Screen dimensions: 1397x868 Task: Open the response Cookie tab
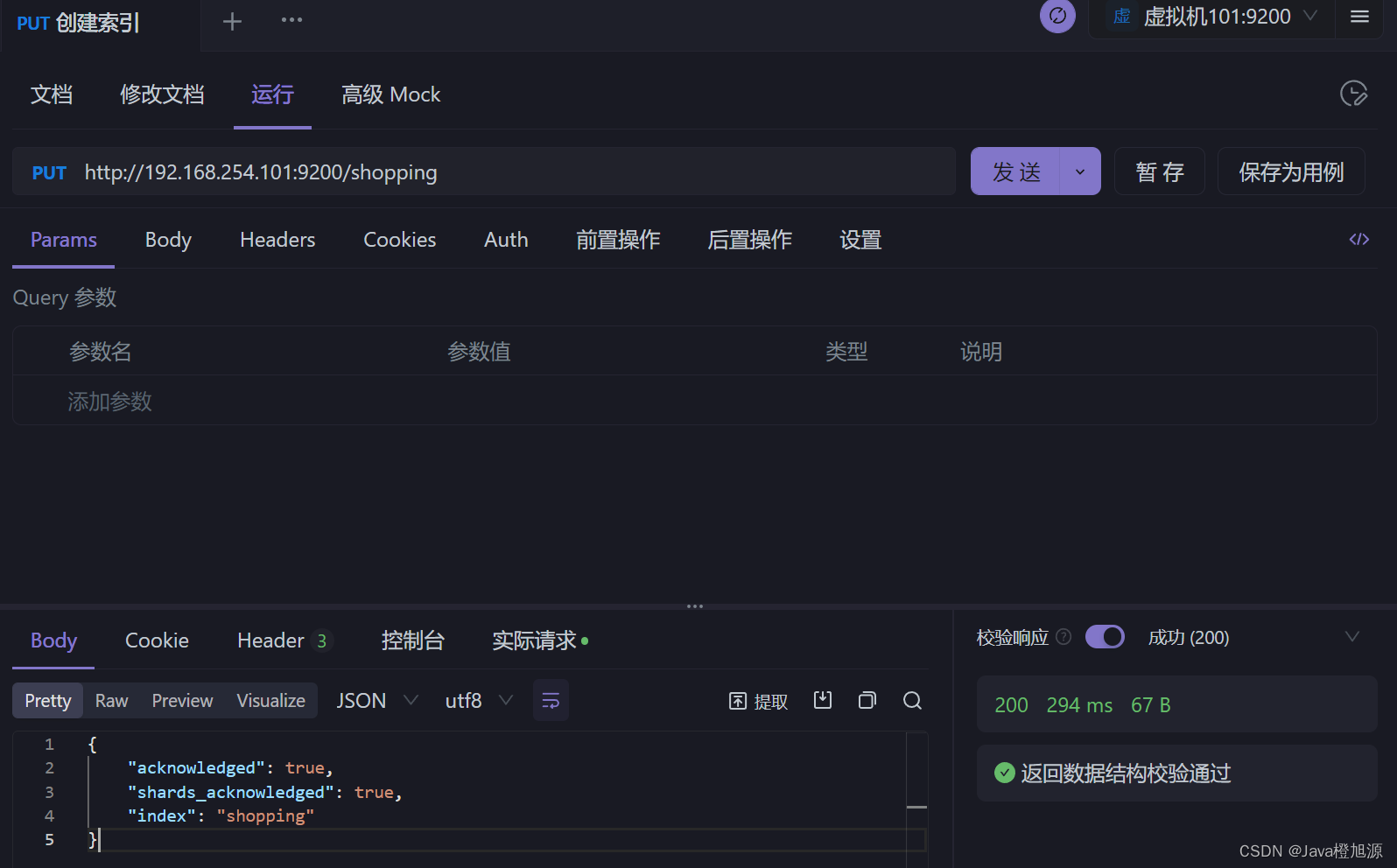pos(157,640)
